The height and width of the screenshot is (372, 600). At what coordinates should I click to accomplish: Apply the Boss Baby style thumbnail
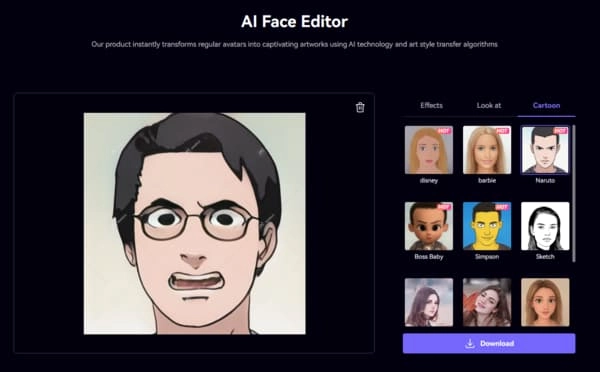429,226
